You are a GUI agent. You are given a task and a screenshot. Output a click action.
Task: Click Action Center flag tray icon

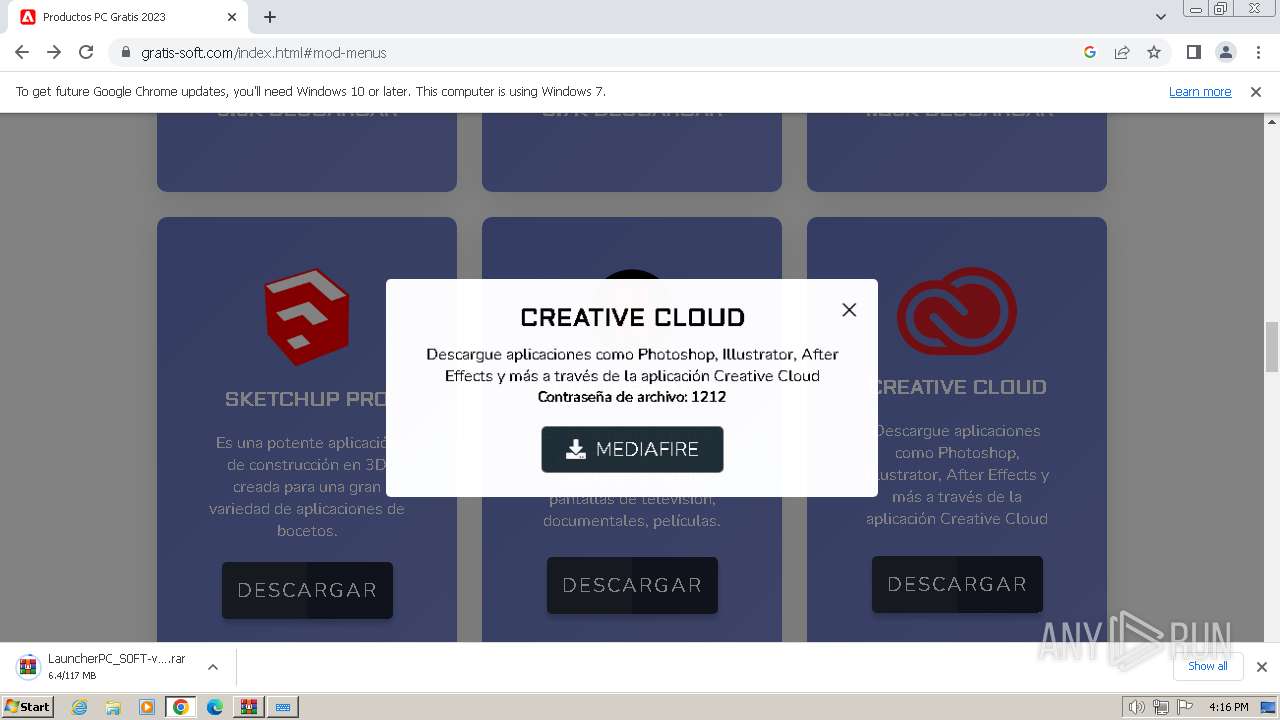(x=1184, y=707)
